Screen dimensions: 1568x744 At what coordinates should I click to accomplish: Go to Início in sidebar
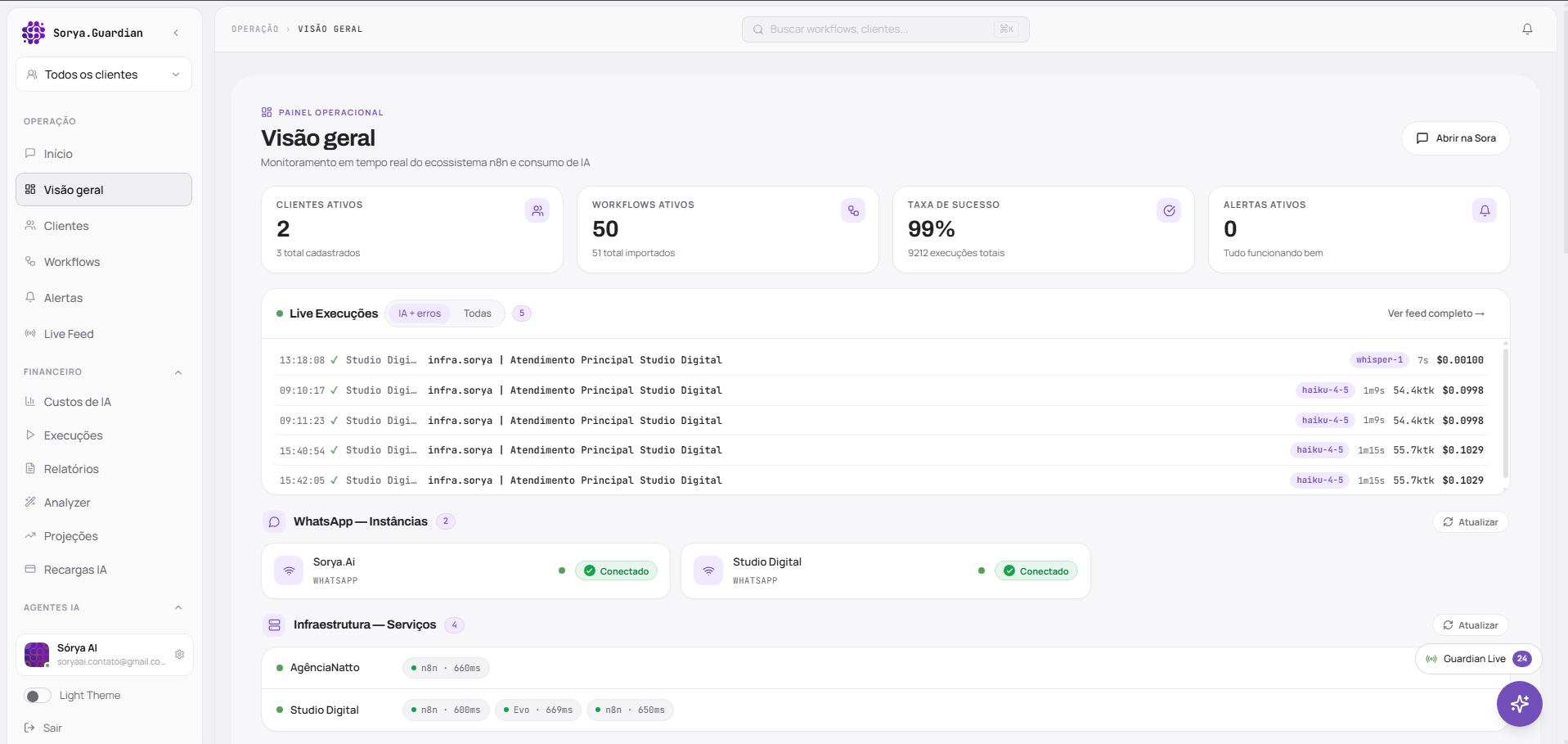point(104,154)
